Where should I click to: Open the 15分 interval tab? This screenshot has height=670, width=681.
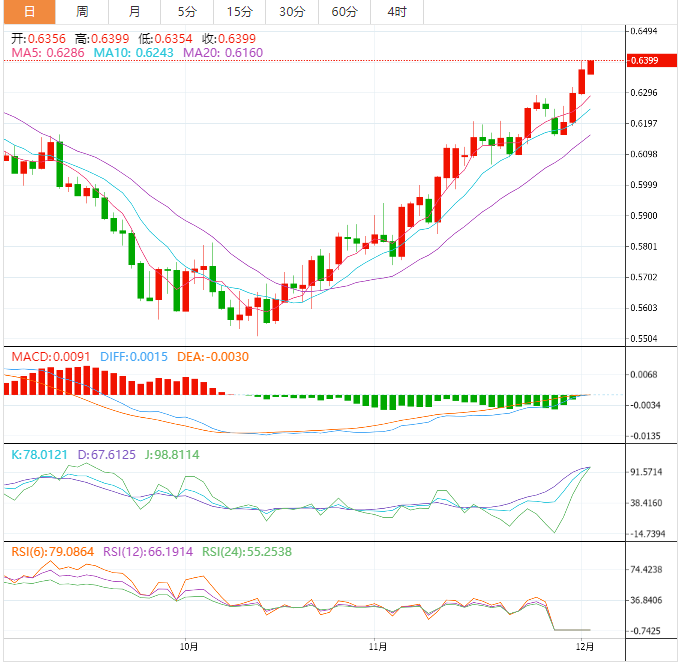click(x=240, y=12)
